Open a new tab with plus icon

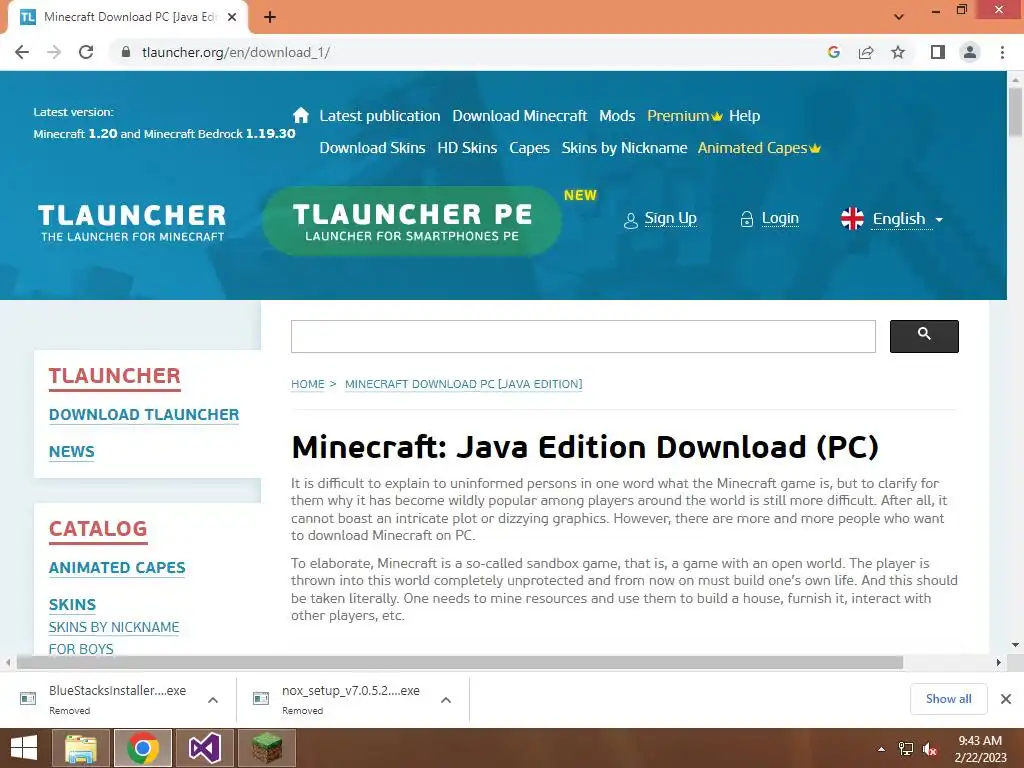270,17
